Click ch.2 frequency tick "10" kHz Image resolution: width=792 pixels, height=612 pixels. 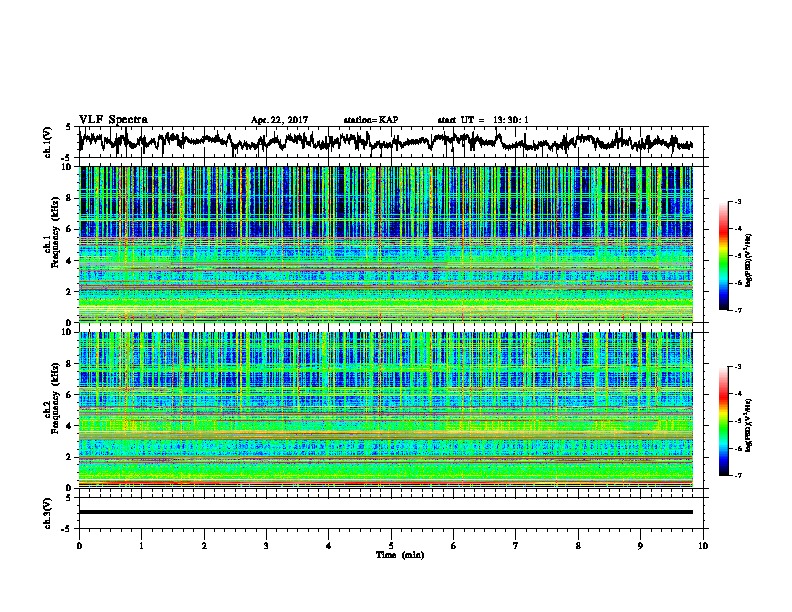pyautogui.click(x=69, y=332)
